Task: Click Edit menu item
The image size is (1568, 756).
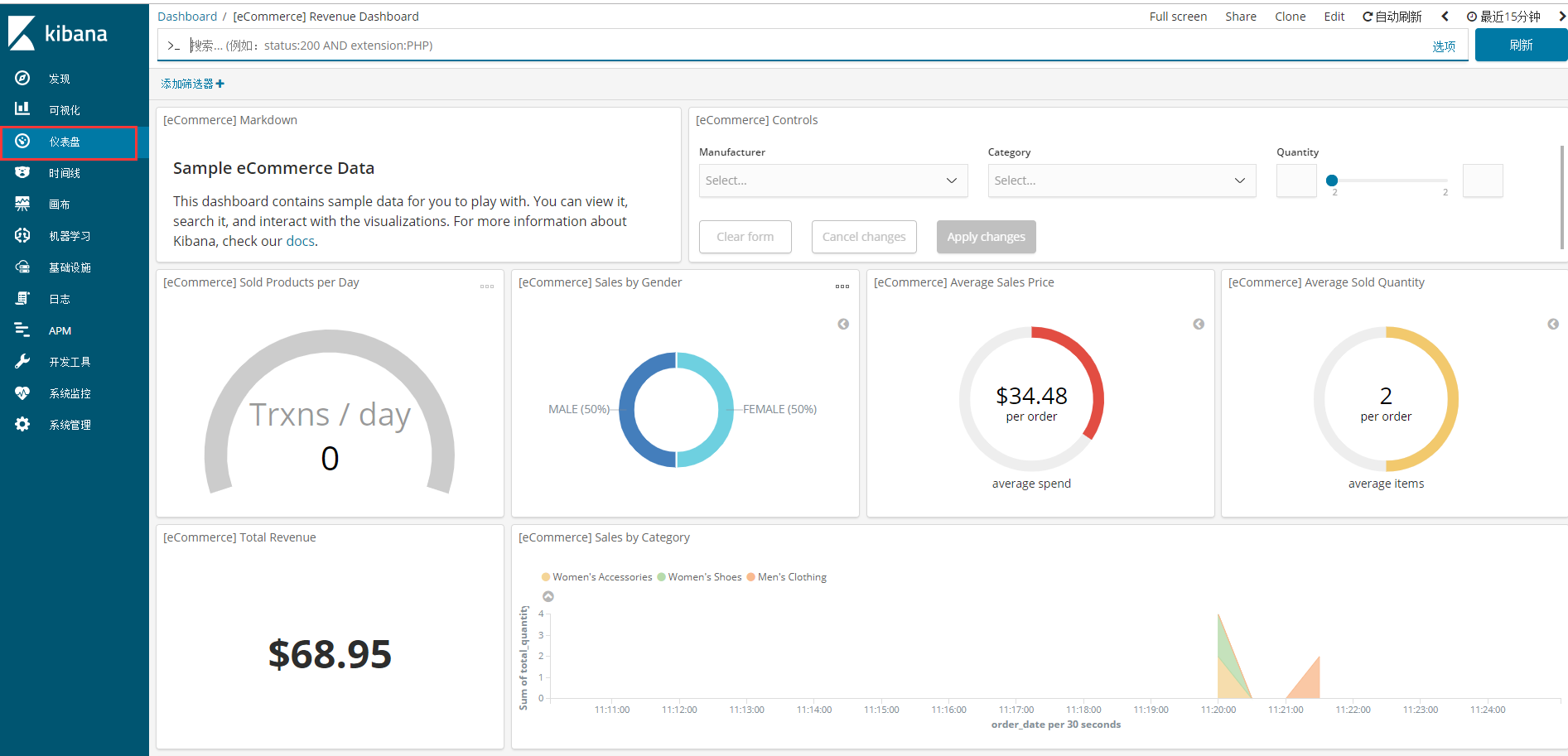Action: (x=1334, y=17)
